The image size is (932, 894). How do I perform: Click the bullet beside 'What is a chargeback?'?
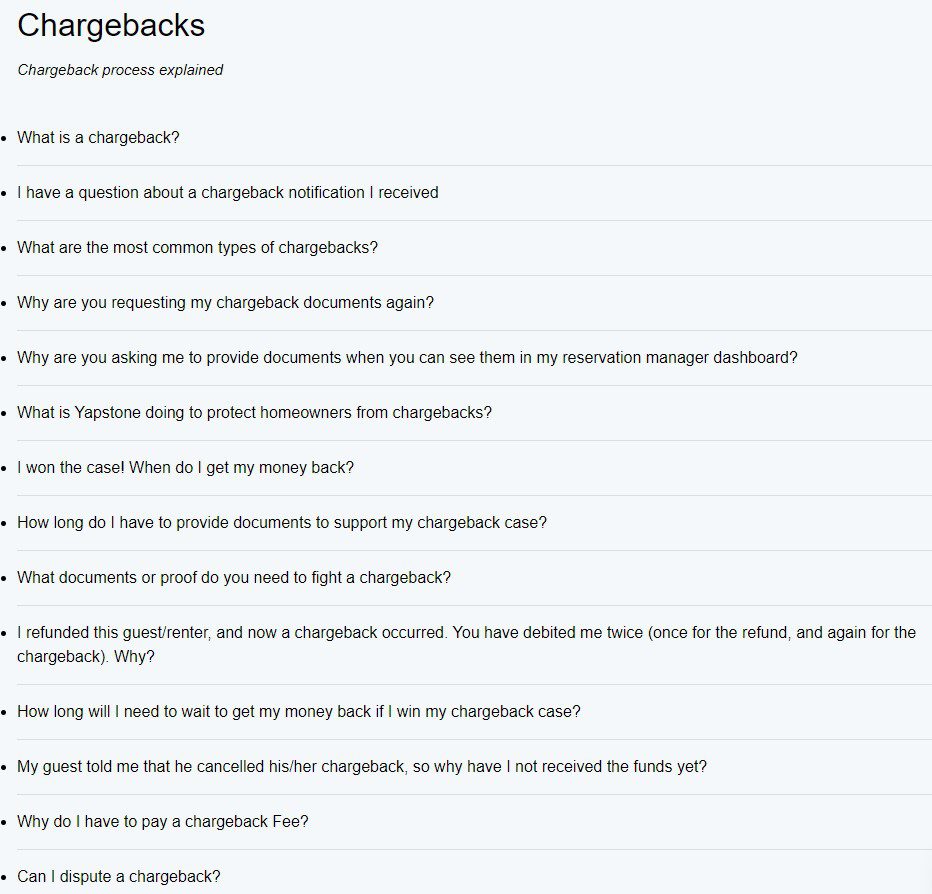coord(5,139)
